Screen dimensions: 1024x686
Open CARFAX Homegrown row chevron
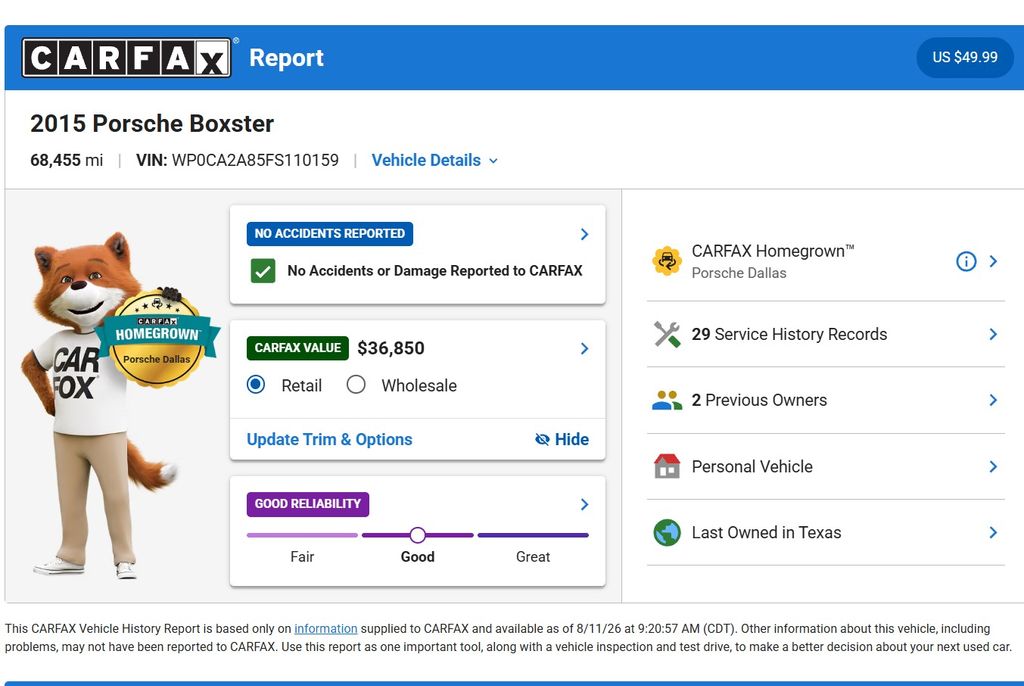993,261
